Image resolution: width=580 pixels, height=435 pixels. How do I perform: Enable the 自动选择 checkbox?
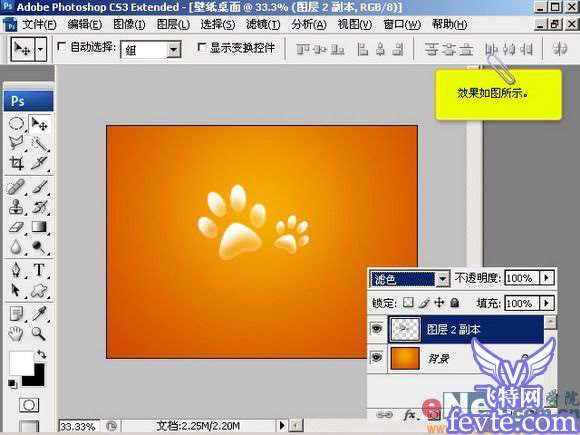[x=61, y=47]
